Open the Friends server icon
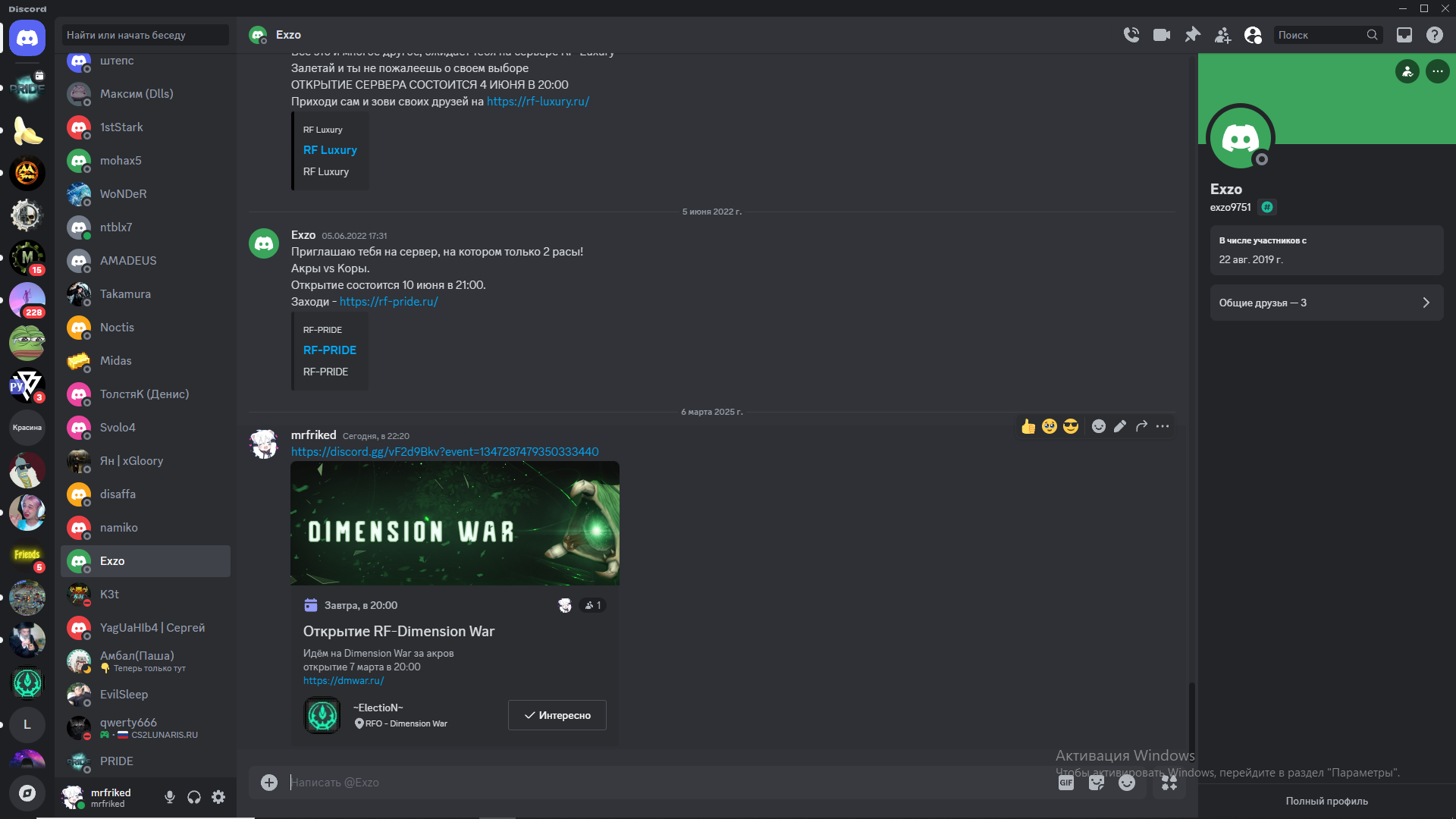 [27, 555]
